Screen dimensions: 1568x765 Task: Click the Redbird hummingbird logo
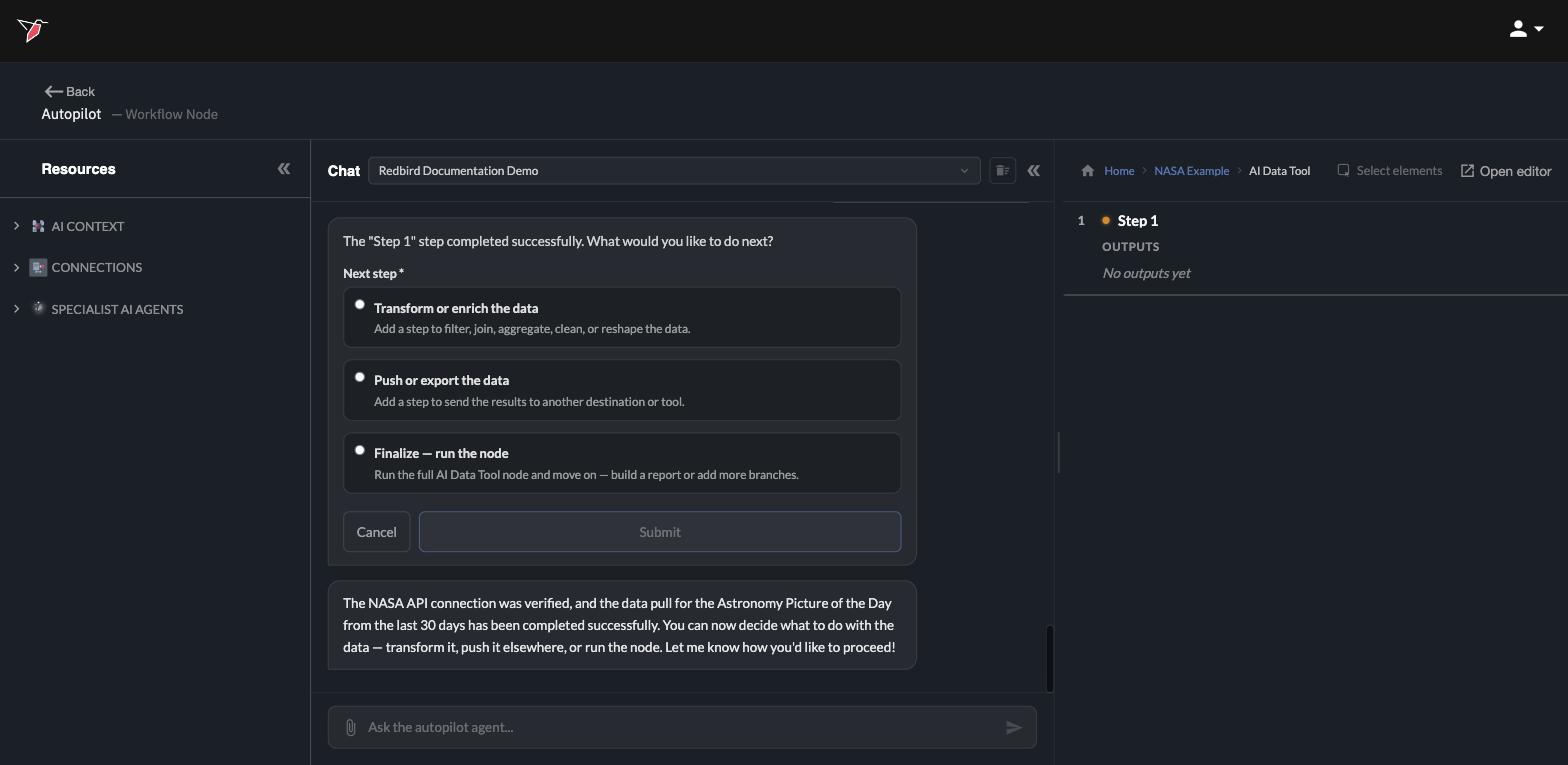coord(32,30)
